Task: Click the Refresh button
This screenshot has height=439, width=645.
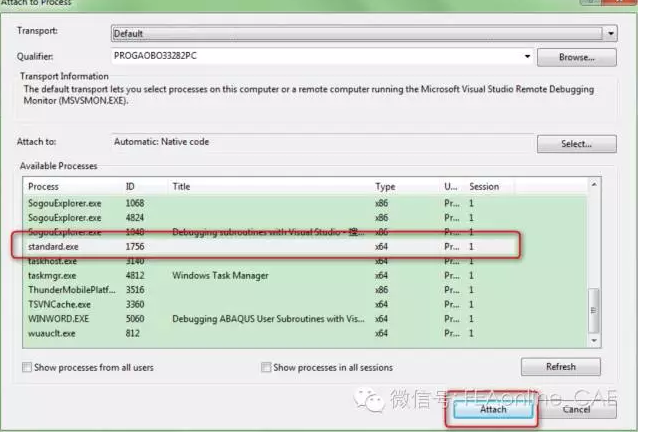Action: pos(561,367)
